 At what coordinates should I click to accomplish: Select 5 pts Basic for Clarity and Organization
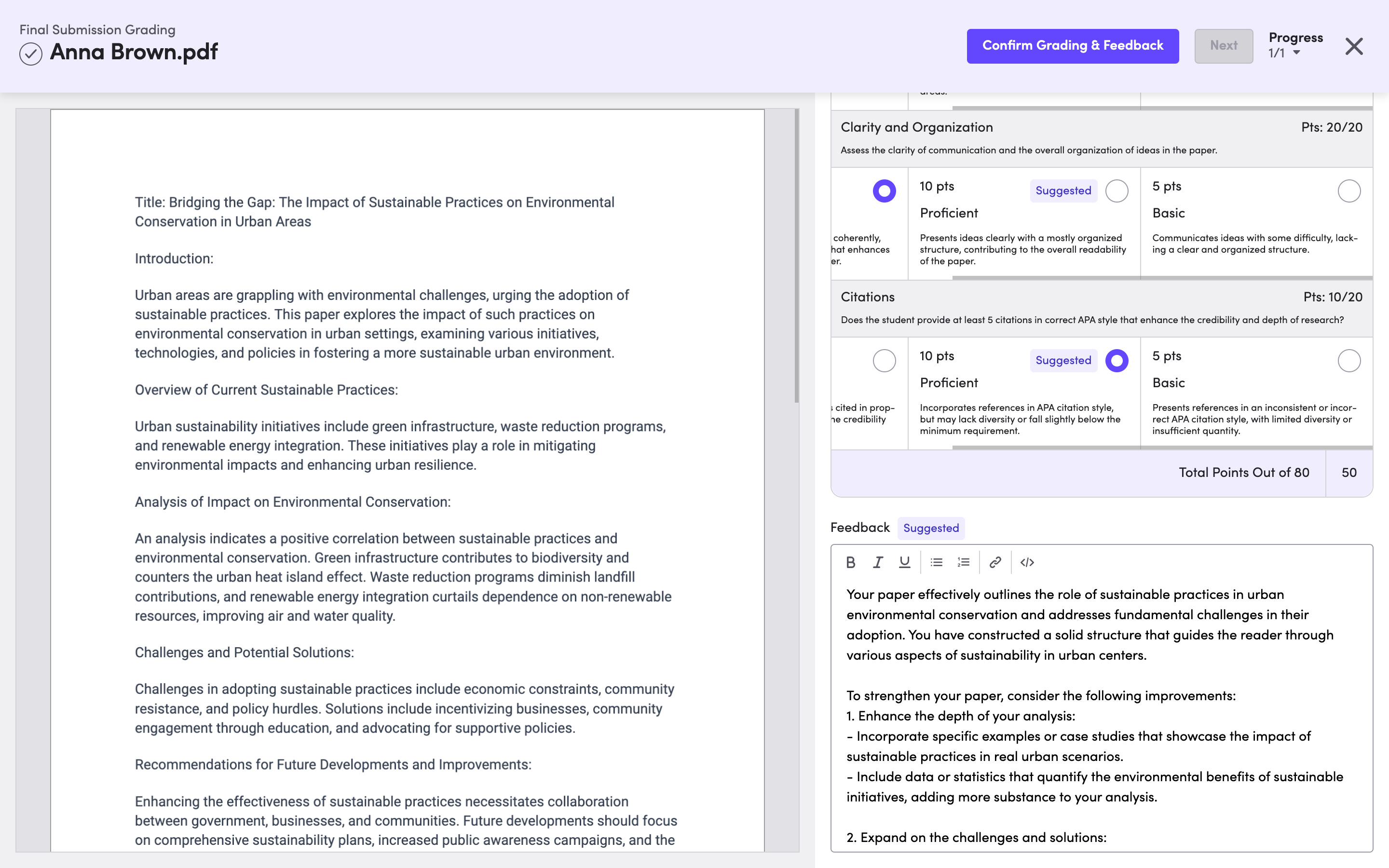(x=1349, y=191)
